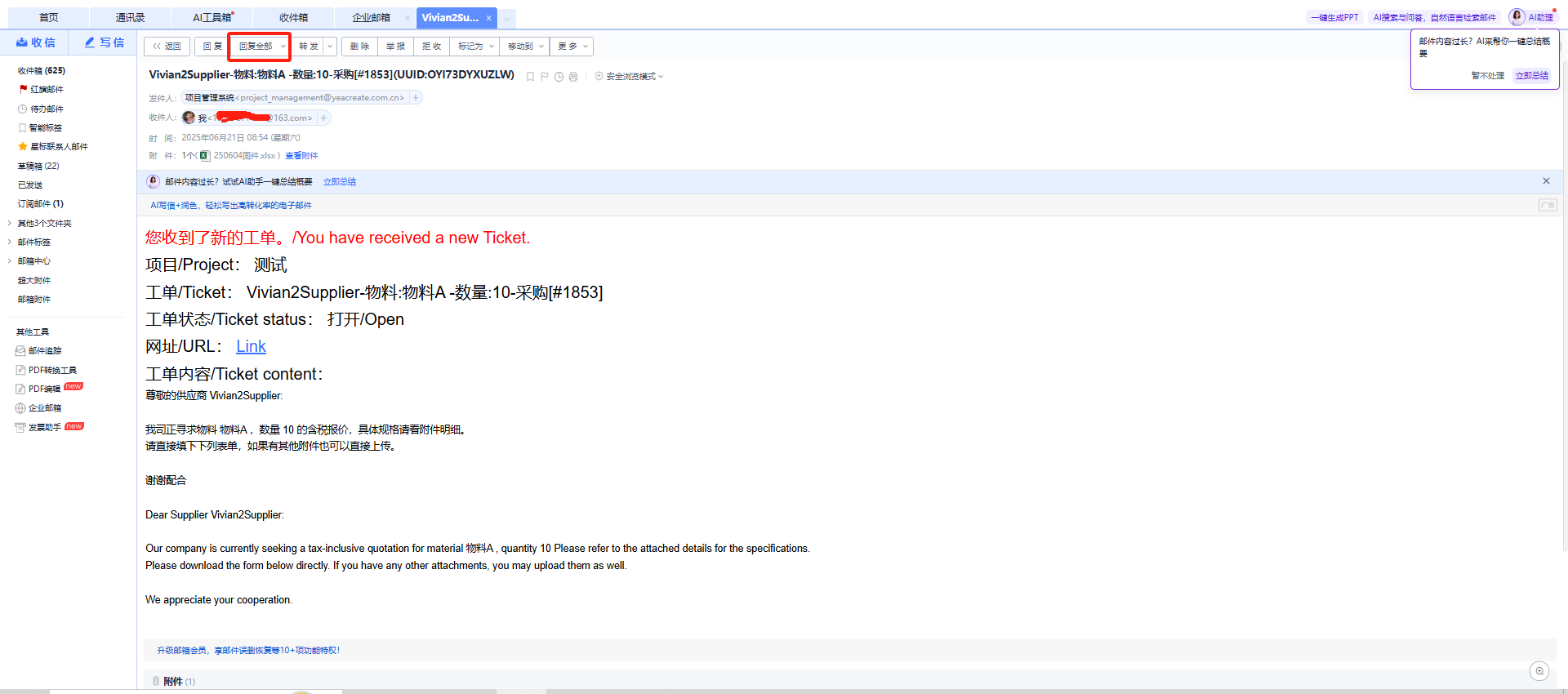Click the clock reminder icon beside the subject
Image resolution: width=1568 pixels, height=694 pixels.
point(559,77)
